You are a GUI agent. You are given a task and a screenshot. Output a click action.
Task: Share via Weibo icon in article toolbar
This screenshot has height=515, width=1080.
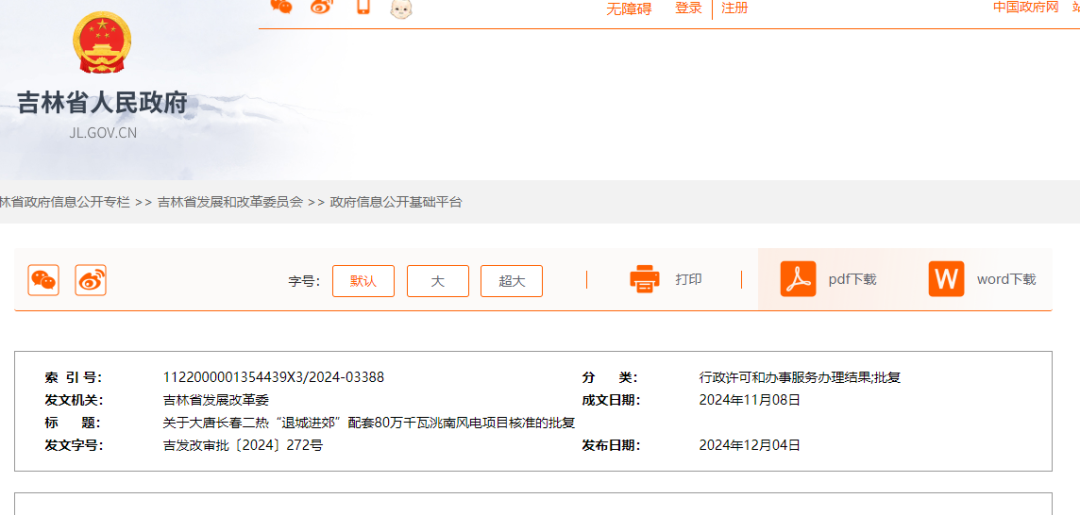tap(90, 280)
